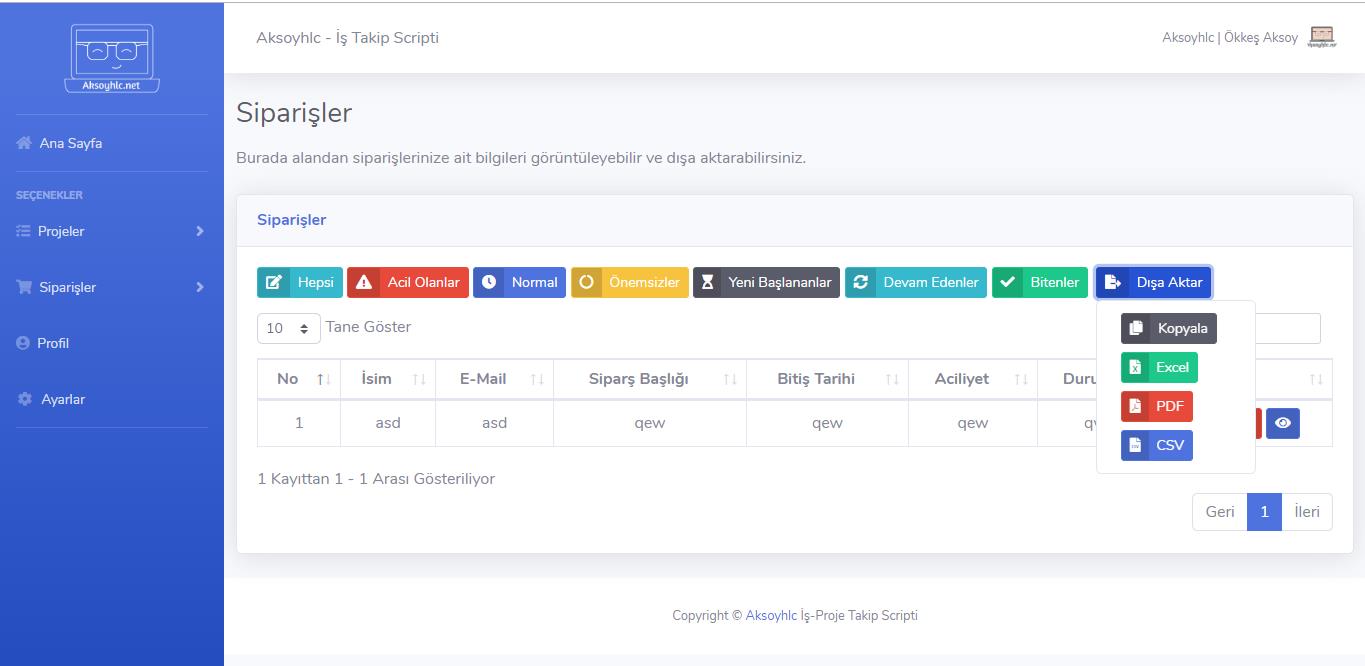The image size is (1365, 666).
Task: Click the user icon beside Profil
Action: [23, 343]
